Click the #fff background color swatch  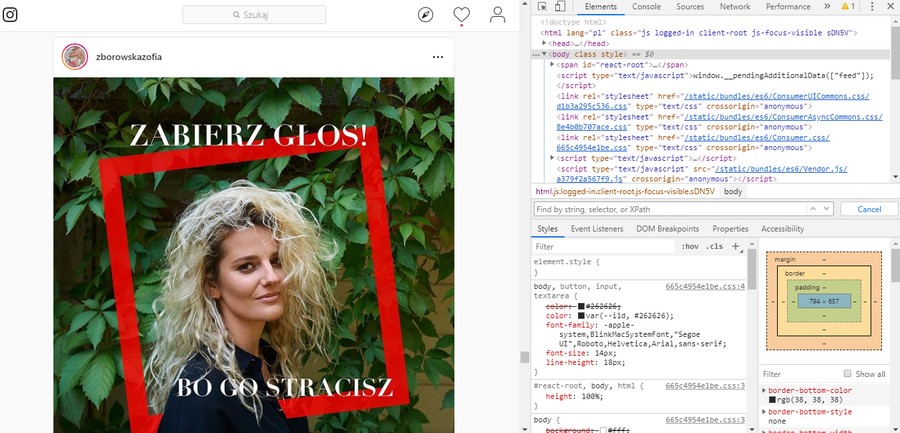pyautogui.click(x=603, y=430)
